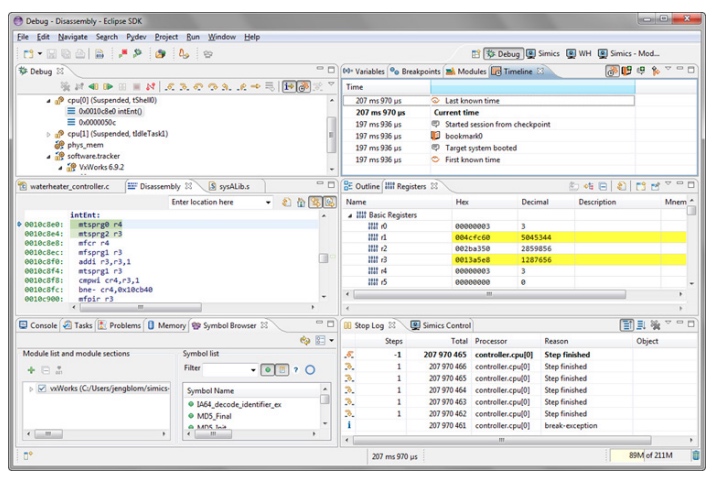Open the sysALib.s editor tab
718x485 pixels.
point(230,186)
